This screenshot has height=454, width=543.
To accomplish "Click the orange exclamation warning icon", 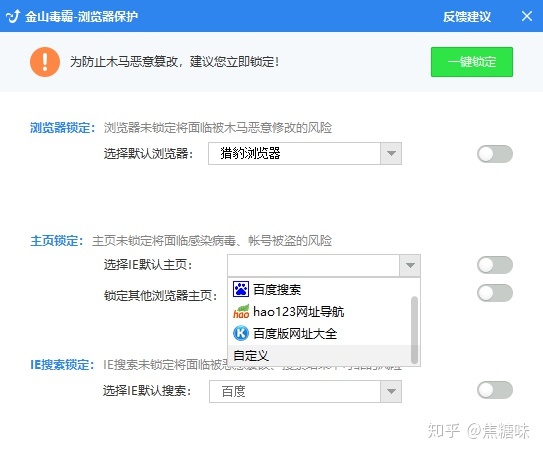I will (x=45, y=62).
